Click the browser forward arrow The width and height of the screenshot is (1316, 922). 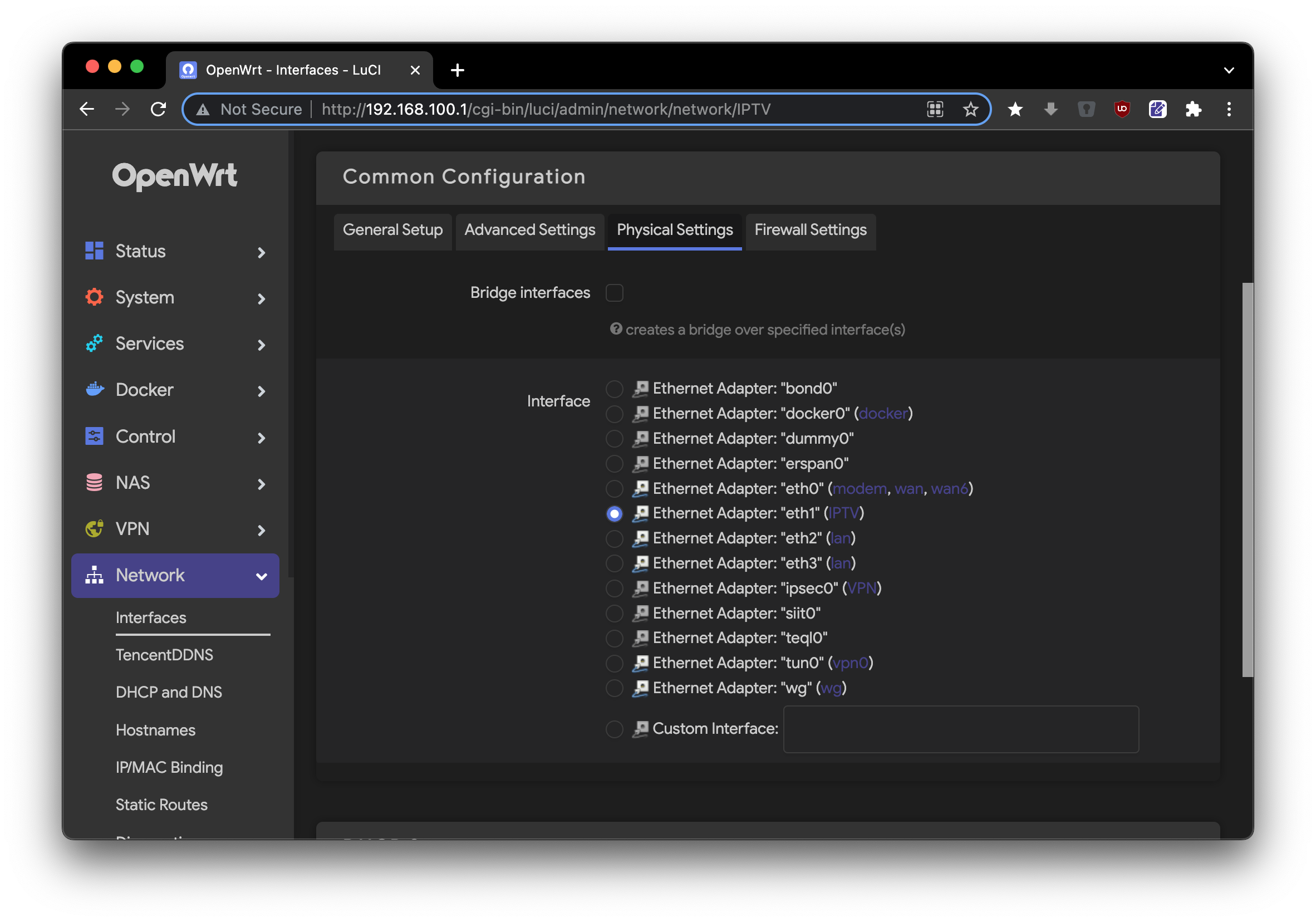122,109
